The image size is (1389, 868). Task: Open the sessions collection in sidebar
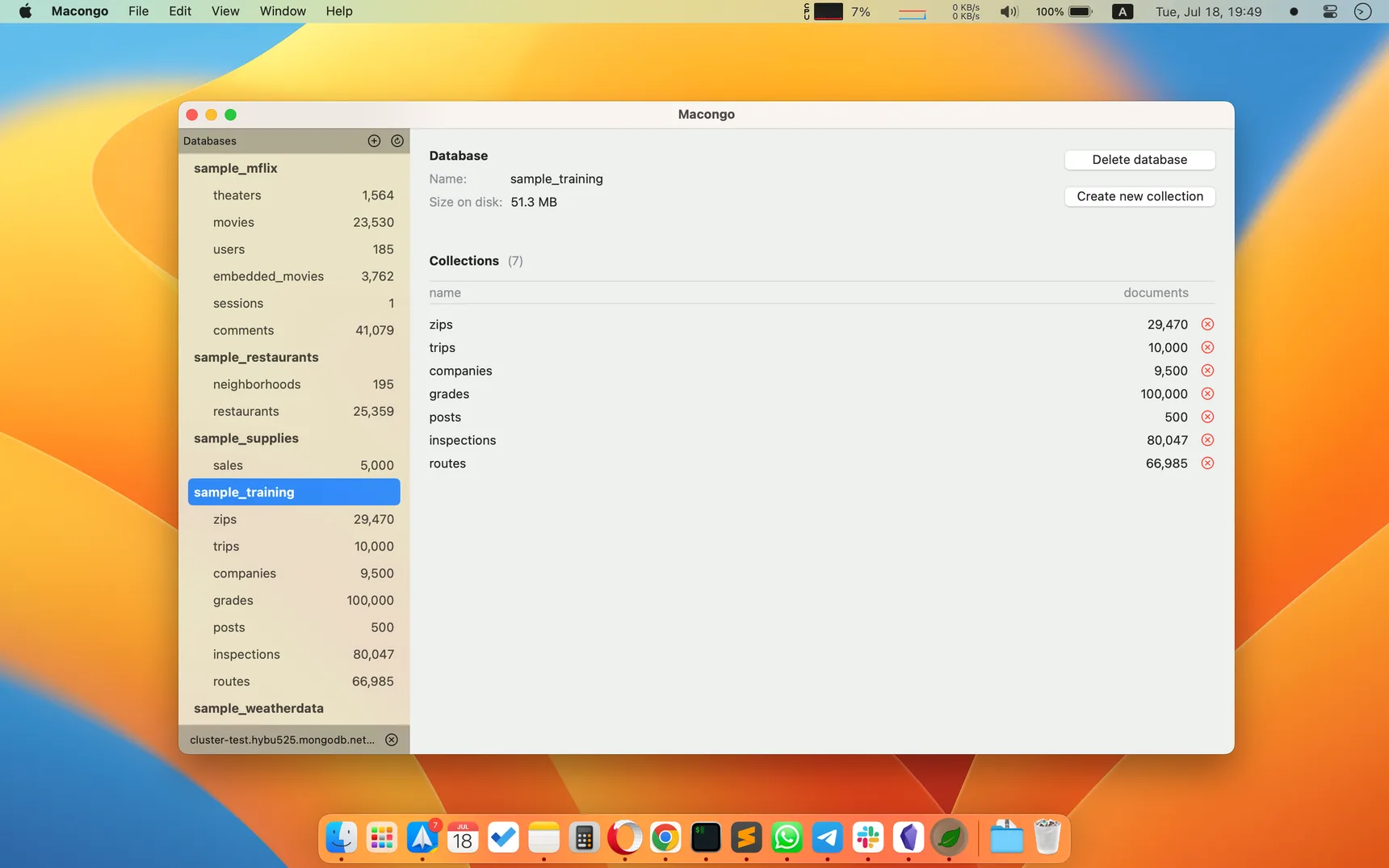[x=294, y=304]
